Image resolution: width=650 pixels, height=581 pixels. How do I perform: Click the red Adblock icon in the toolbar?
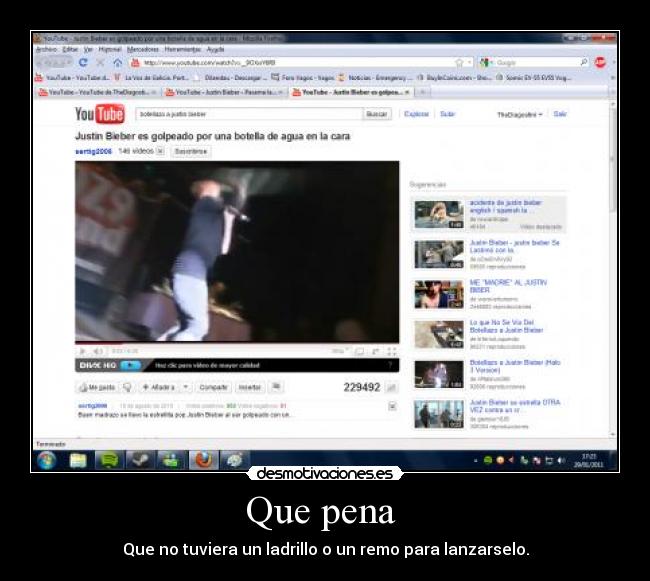[x=600, y=62]
